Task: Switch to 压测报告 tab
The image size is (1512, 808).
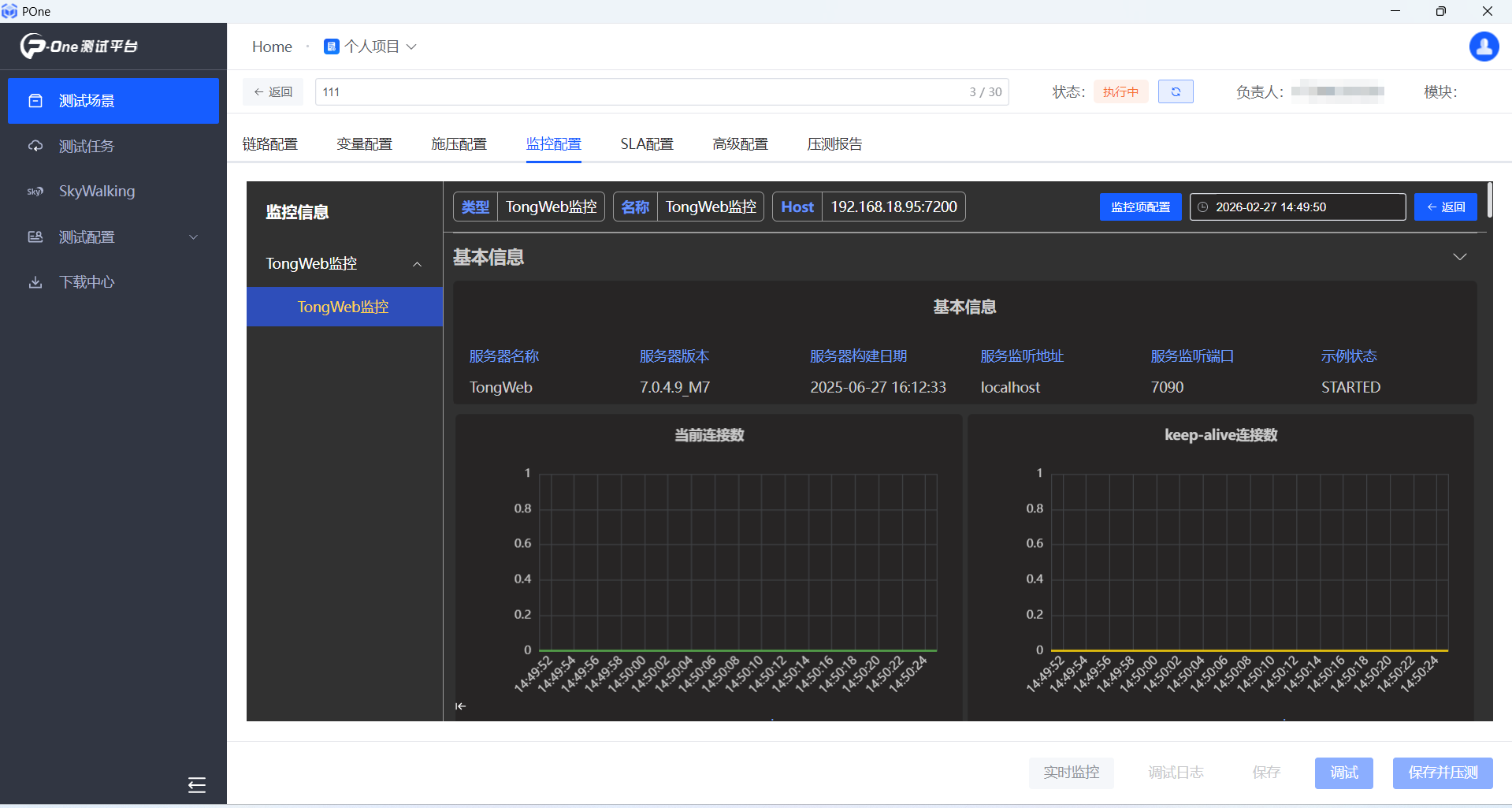Action: coord(834,144)
